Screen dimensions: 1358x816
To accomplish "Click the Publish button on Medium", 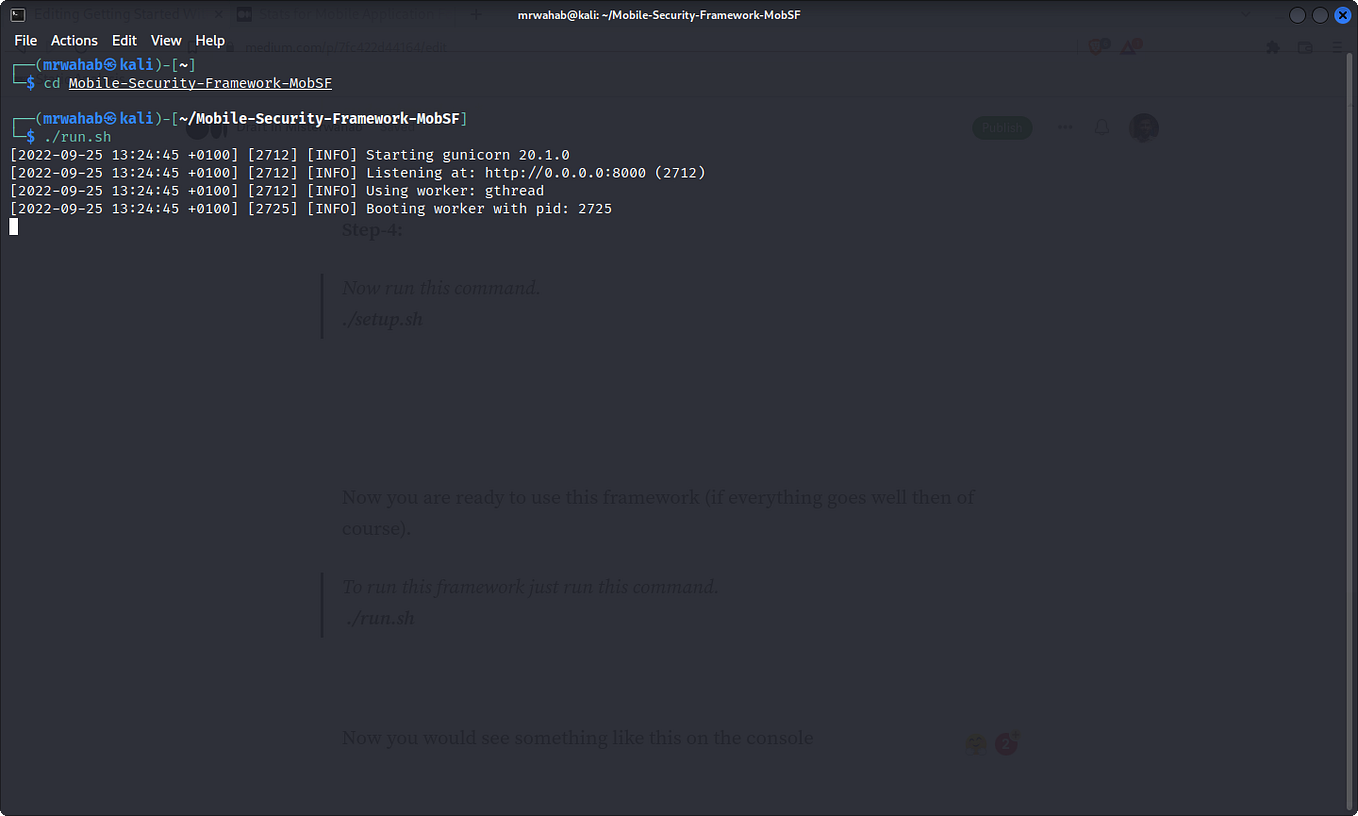I will tap(1001, 128).
